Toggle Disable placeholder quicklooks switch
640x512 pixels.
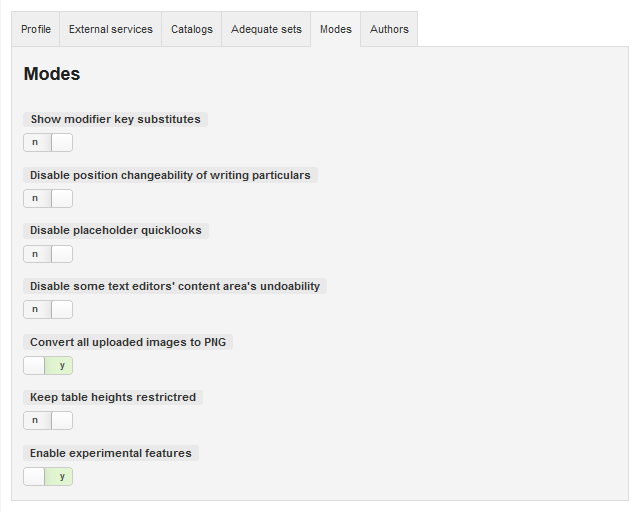pos(48,254)
